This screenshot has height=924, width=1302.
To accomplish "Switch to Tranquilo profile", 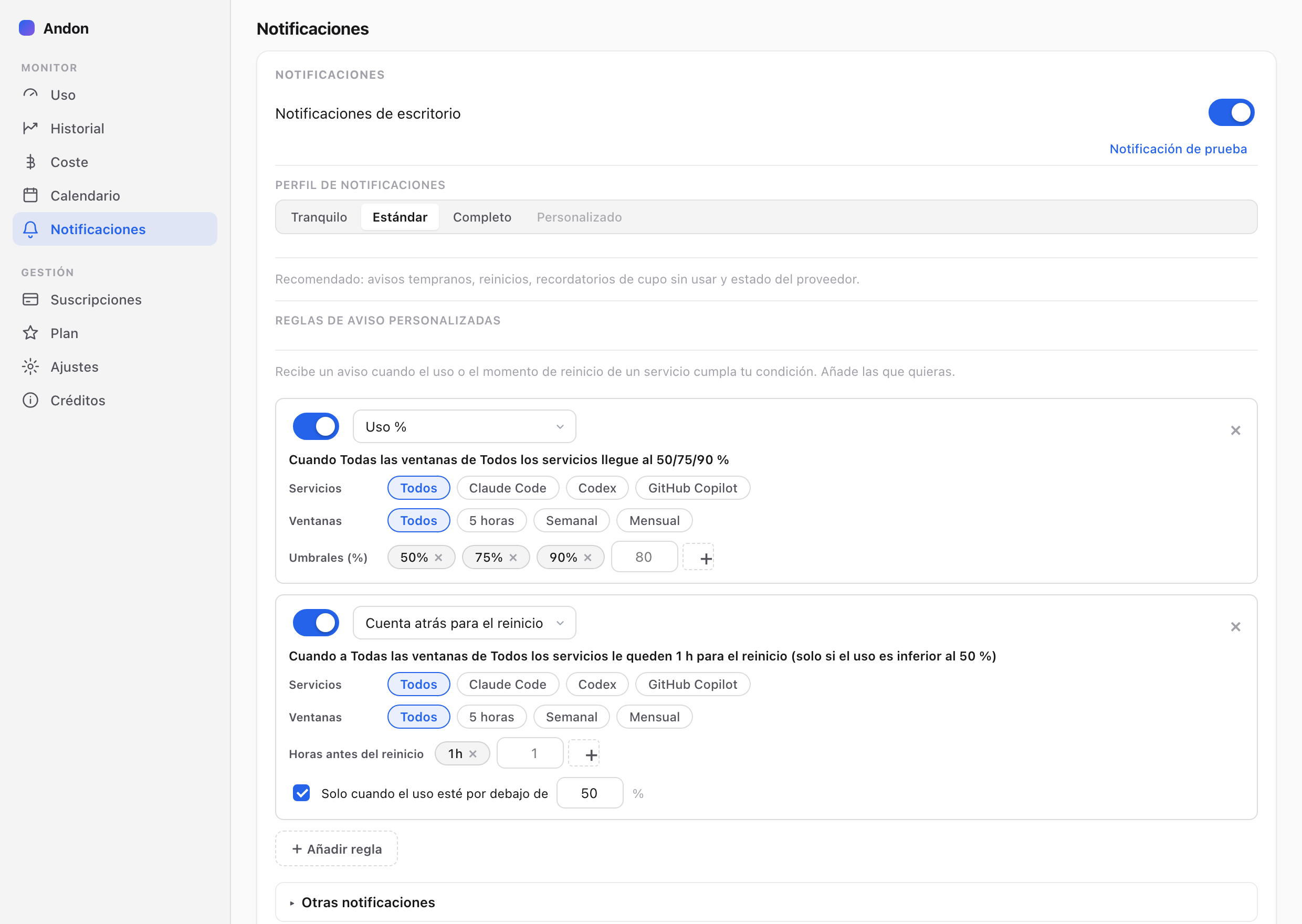I will click(319, 217).
